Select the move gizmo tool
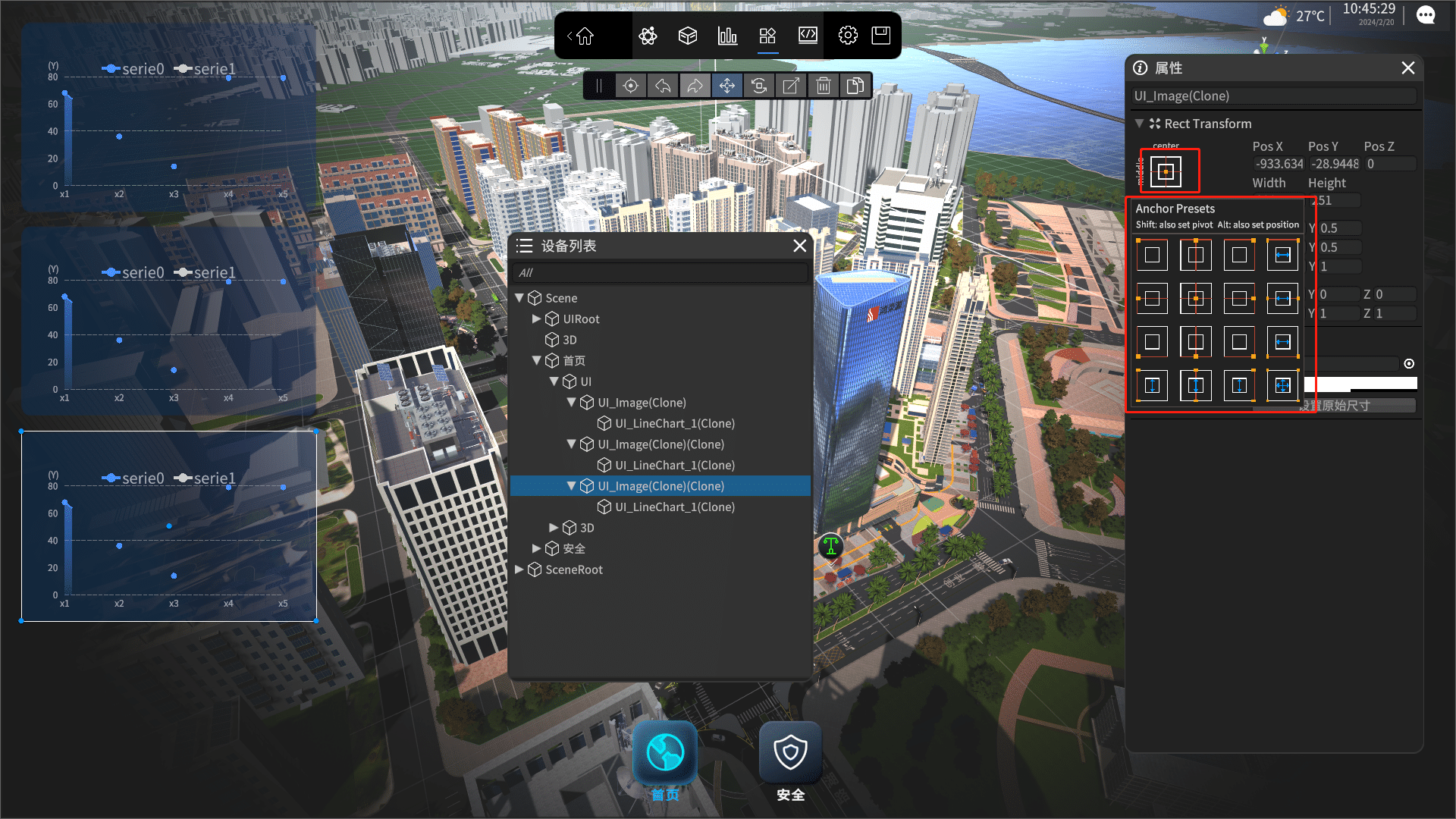 [727, 86]
